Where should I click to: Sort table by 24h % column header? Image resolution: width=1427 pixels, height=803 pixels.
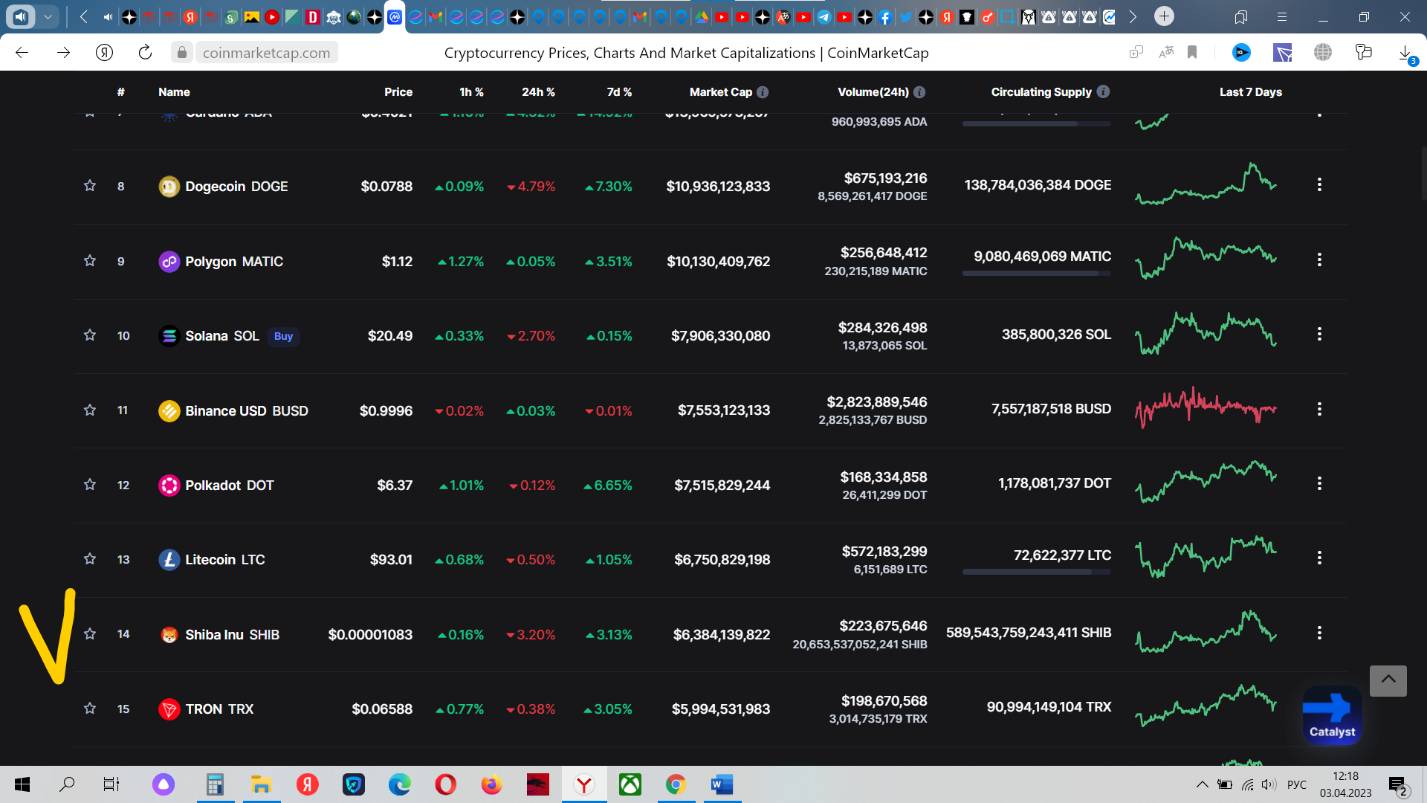point(538,92)
